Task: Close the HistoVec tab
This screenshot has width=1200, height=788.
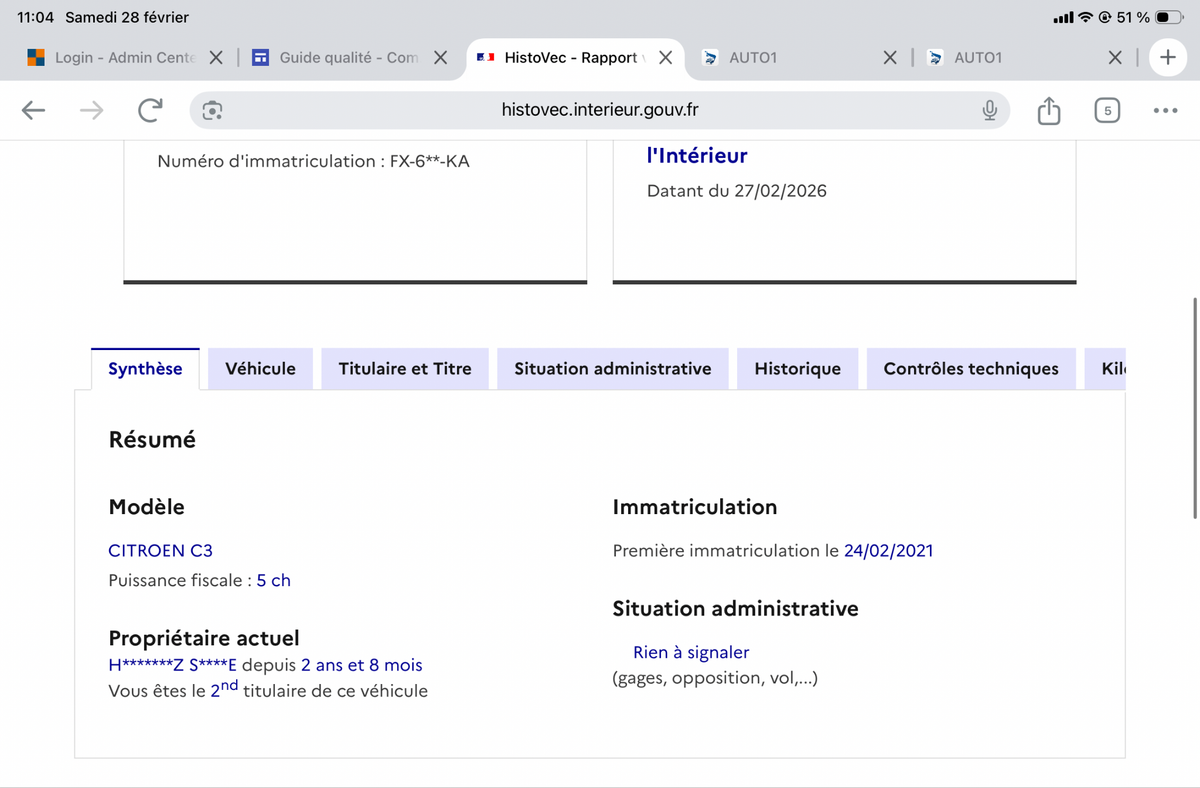Action: 665,58
